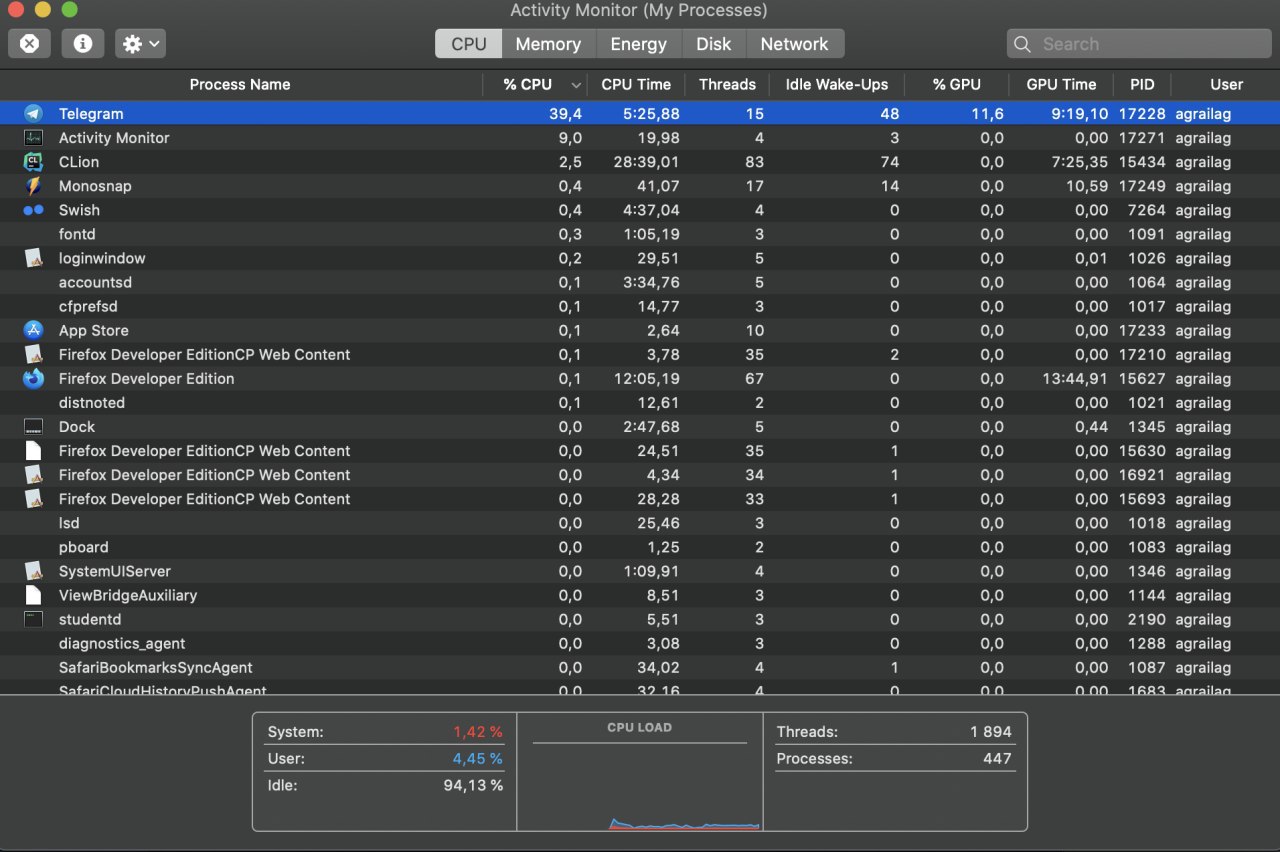
Task: Click the Dock process icon
Action: point(34,426)
